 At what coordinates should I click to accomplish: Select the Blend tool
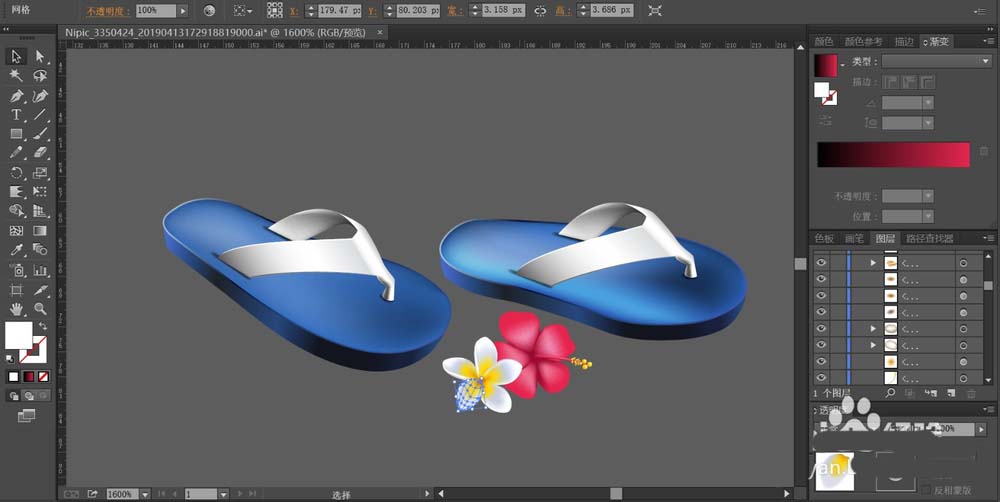pyautogui.click(x=40, y=250)
